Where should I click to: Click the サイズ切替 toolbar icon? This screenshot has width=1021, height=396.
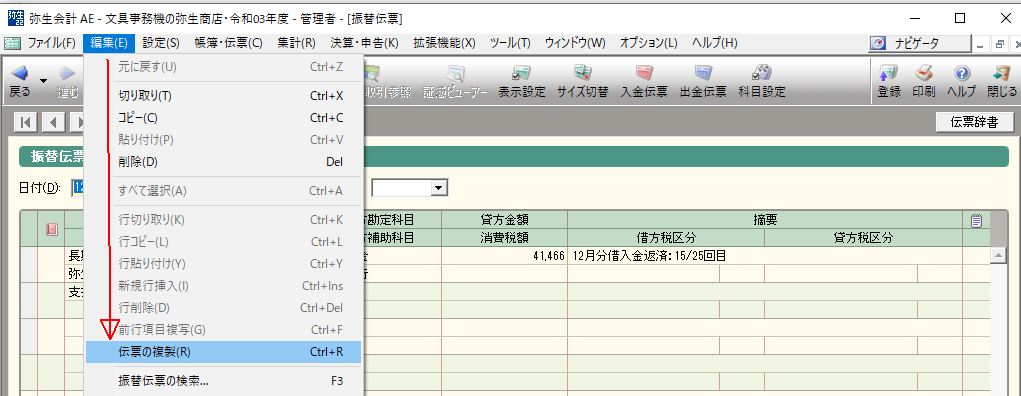pyautogui.click(x=582, y=80)
